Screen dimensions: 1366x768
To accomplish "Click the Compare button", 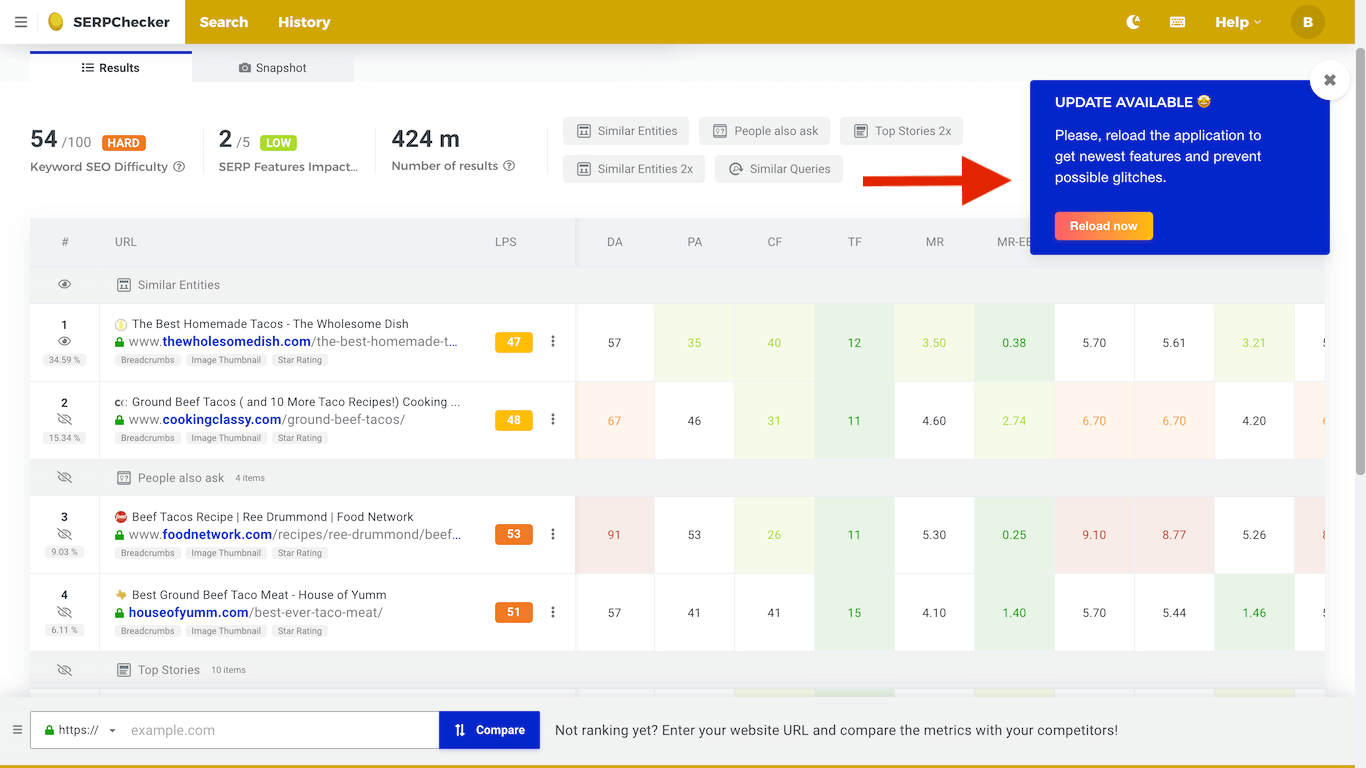I will [489, 730].
